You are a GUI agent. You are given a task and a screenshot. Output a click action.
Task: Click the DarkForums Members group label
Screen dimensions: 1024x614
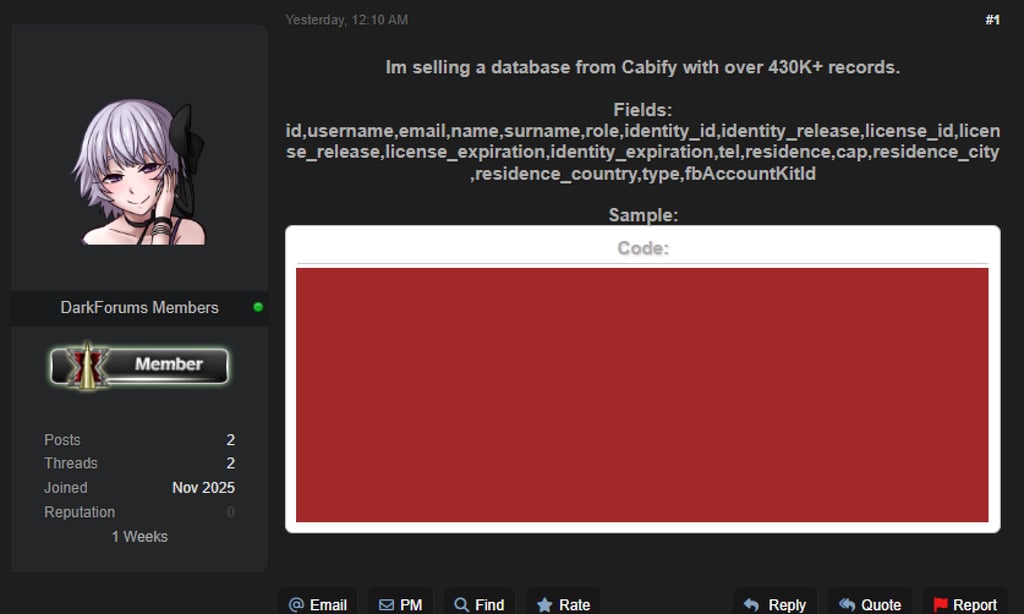pyautogui.click(x=139, y=308)
